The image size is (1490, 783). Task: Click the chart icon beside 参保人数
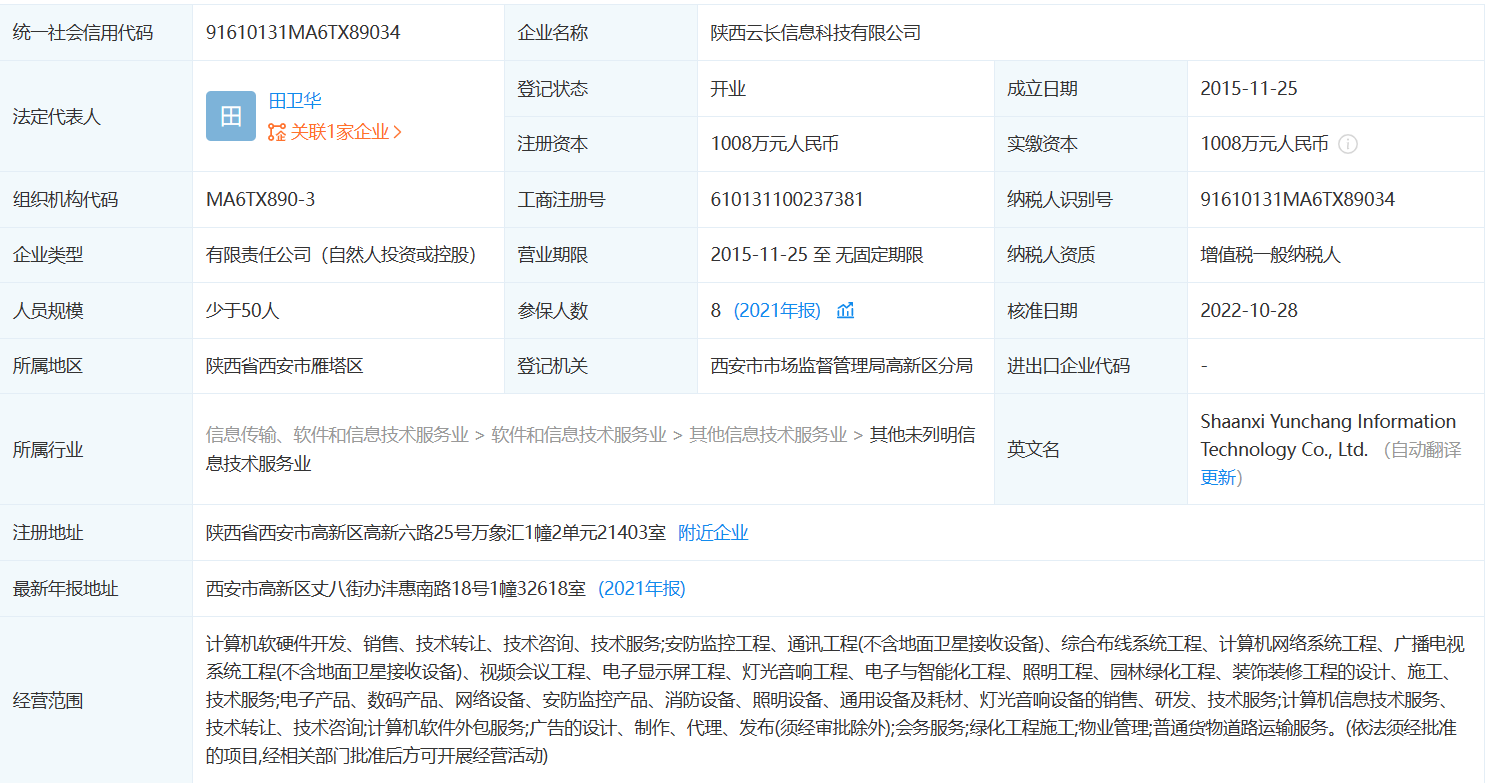[846, 310]
